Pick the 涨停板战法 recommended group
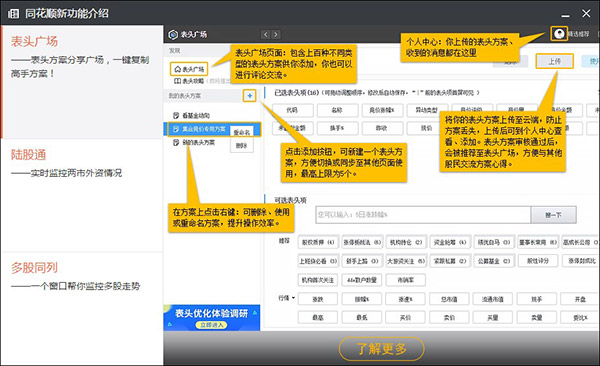 (362, 242)
